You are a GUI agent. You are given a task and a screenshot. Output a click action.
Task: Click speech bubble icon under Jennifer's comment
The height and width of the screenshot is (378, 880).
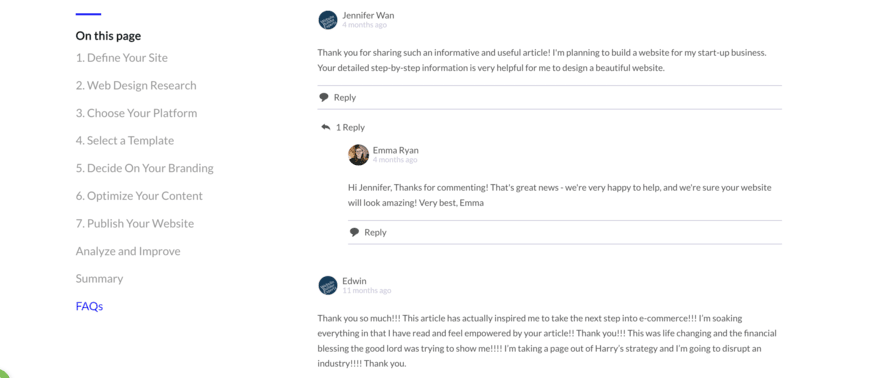pyautogui.click(x=324, y=97)
